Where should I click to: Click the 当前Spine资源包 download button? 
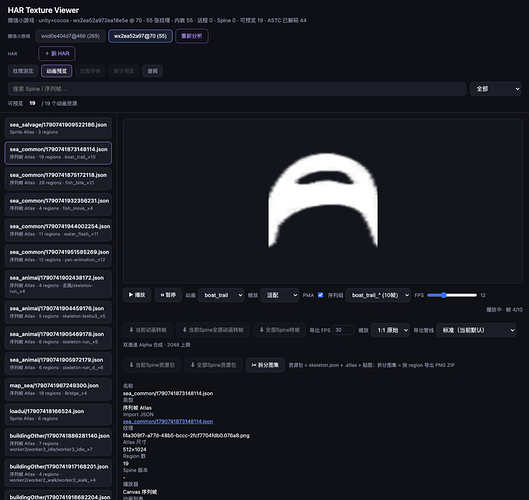[152, 365]
